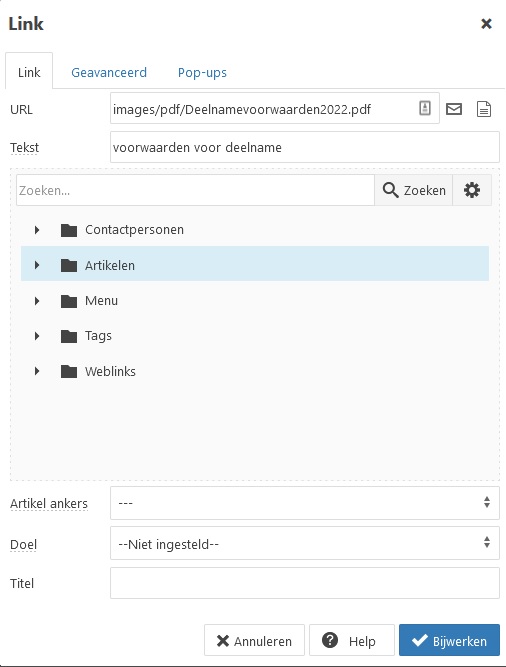This screenshot has height=667, width=506.
Task: Click the Contactpersonen folder icon
Action: 68,230
